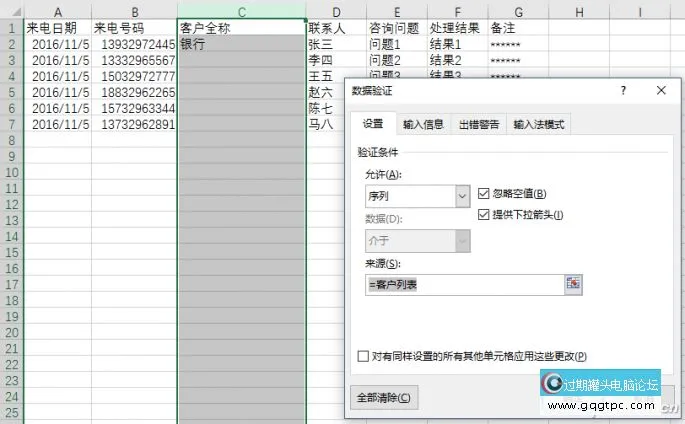Go to the 设置 tab
Image resolution: width=685 pixels, height=424 pixels.
coord(373,124)
